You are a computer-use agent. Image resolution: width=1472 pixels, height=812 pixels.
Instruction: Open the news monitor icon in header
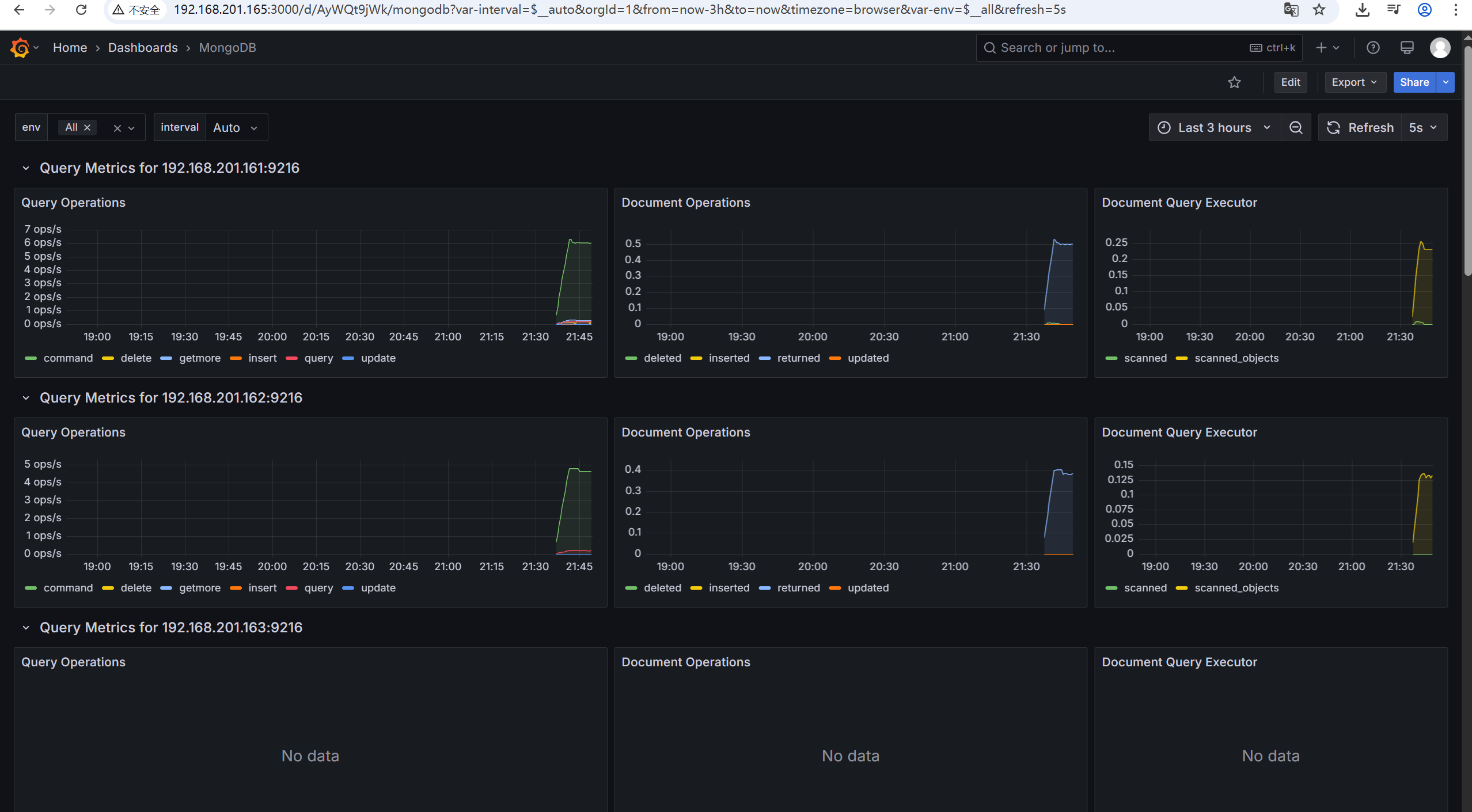click(x=1407, y=48)
